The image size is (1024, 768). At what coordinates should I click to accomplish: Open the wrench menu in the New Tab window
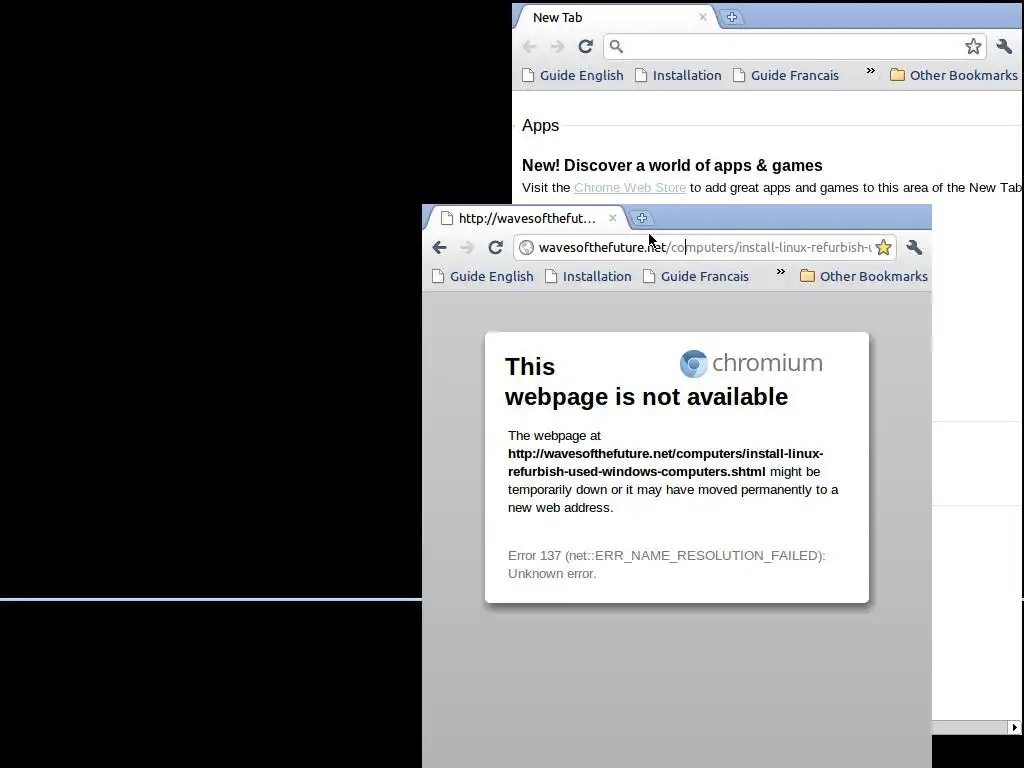click(1004, 46)
